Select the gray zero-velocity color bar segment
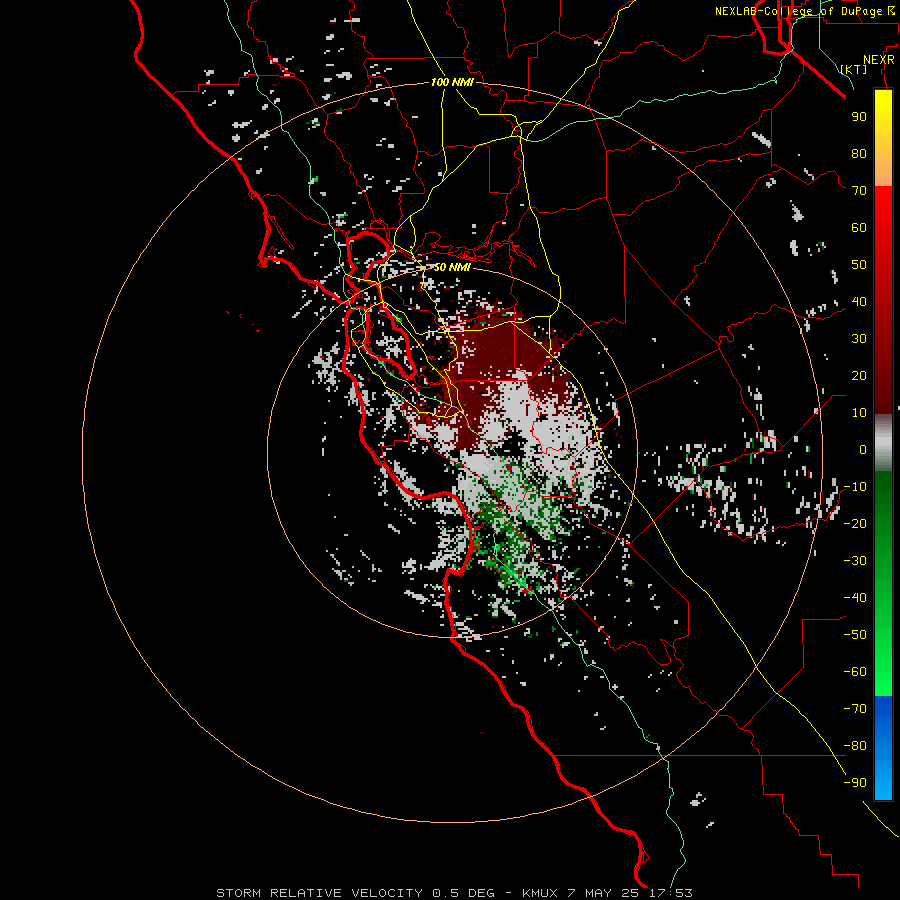Screen dimensions: 900x900 [x=883, y=443]
